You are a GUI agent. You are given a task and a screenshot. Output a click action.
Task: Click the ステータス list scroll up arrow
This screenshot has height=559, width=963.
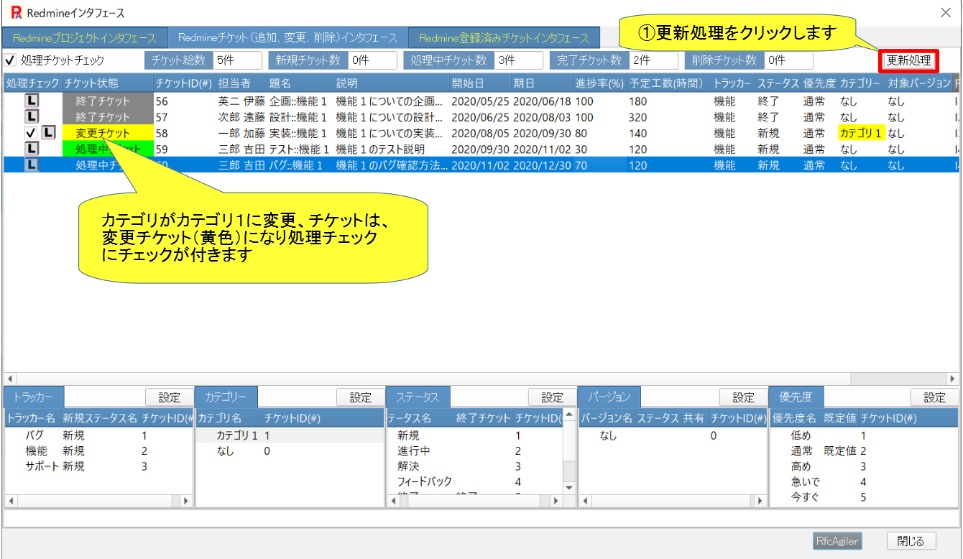coord(569,415)
